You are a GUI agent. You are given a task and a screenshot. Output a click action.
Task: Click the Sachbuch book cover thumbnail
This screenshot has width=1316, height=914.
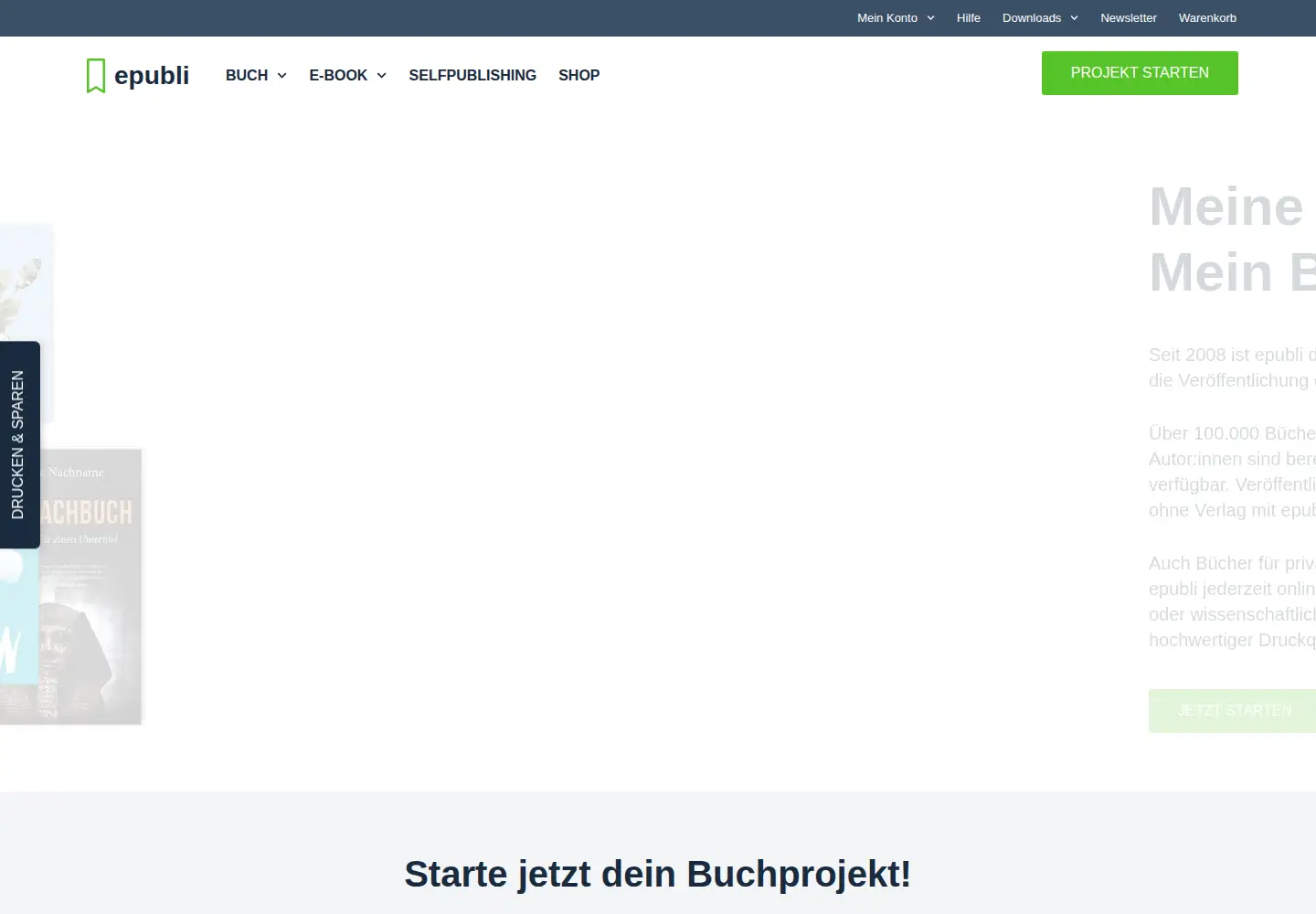(90, 587)
